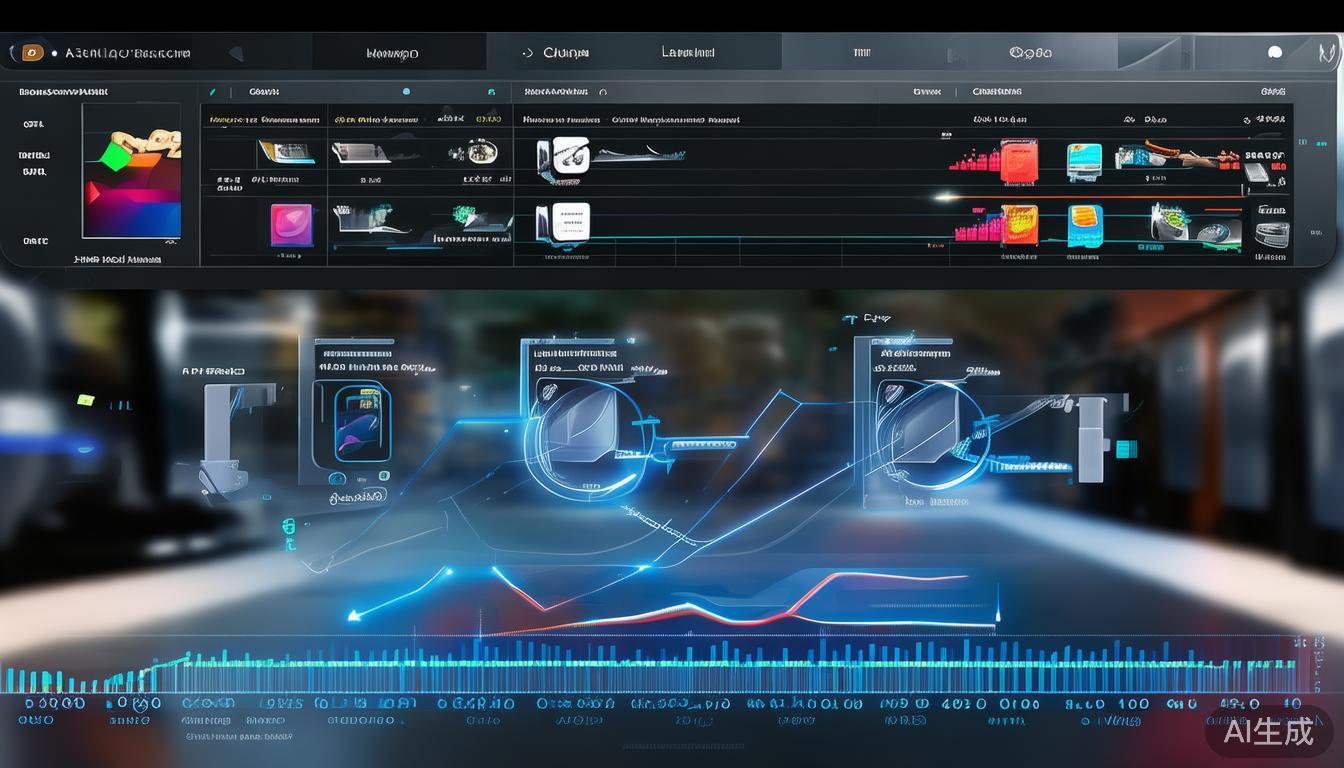The width and height of the screenshot is (1344, 768).
Task: Click the colorful gradient preview in the left panel
Action: 131,171
